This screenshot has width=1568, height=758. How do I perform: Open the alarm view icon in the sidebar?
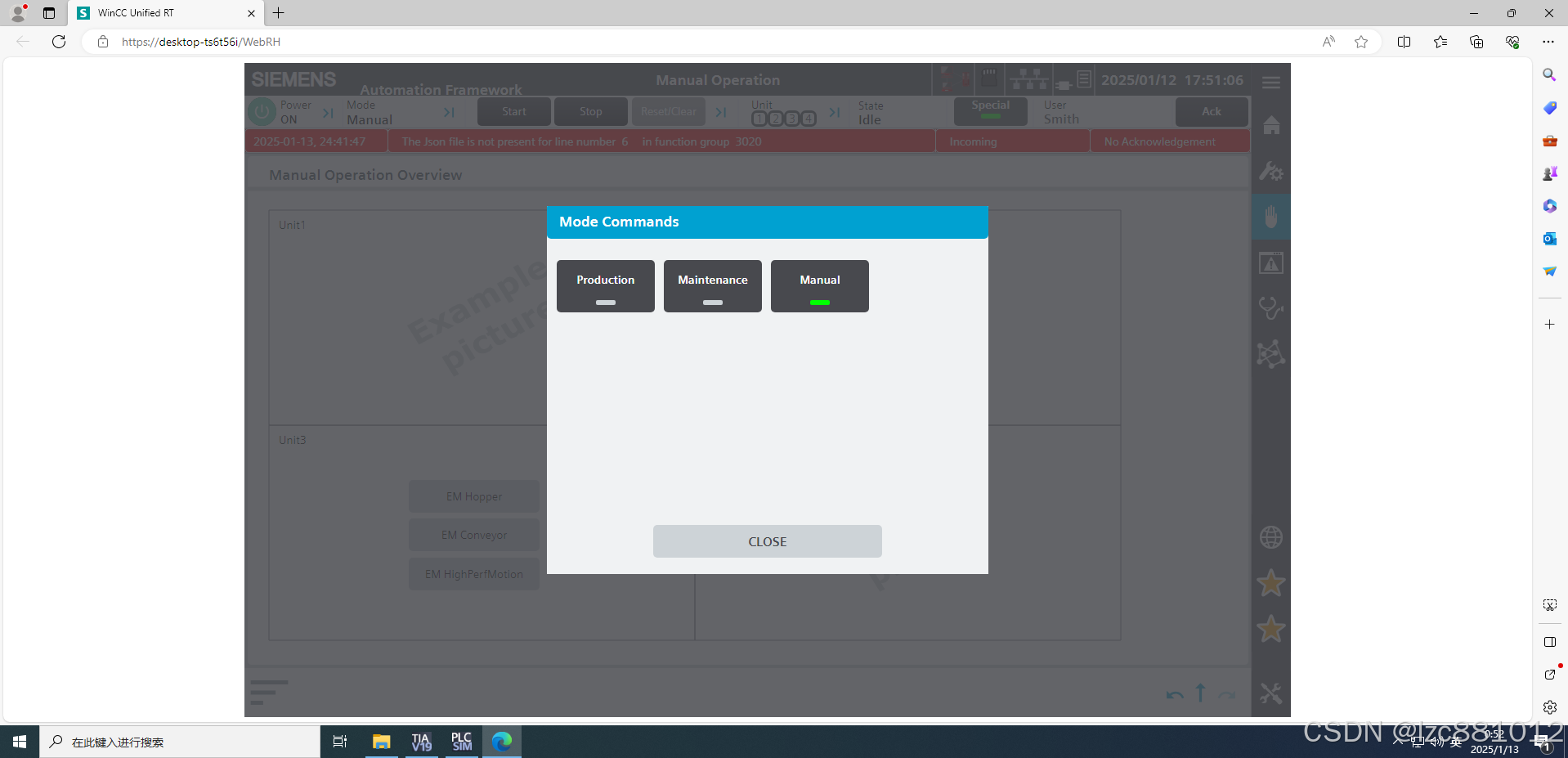1270,262
